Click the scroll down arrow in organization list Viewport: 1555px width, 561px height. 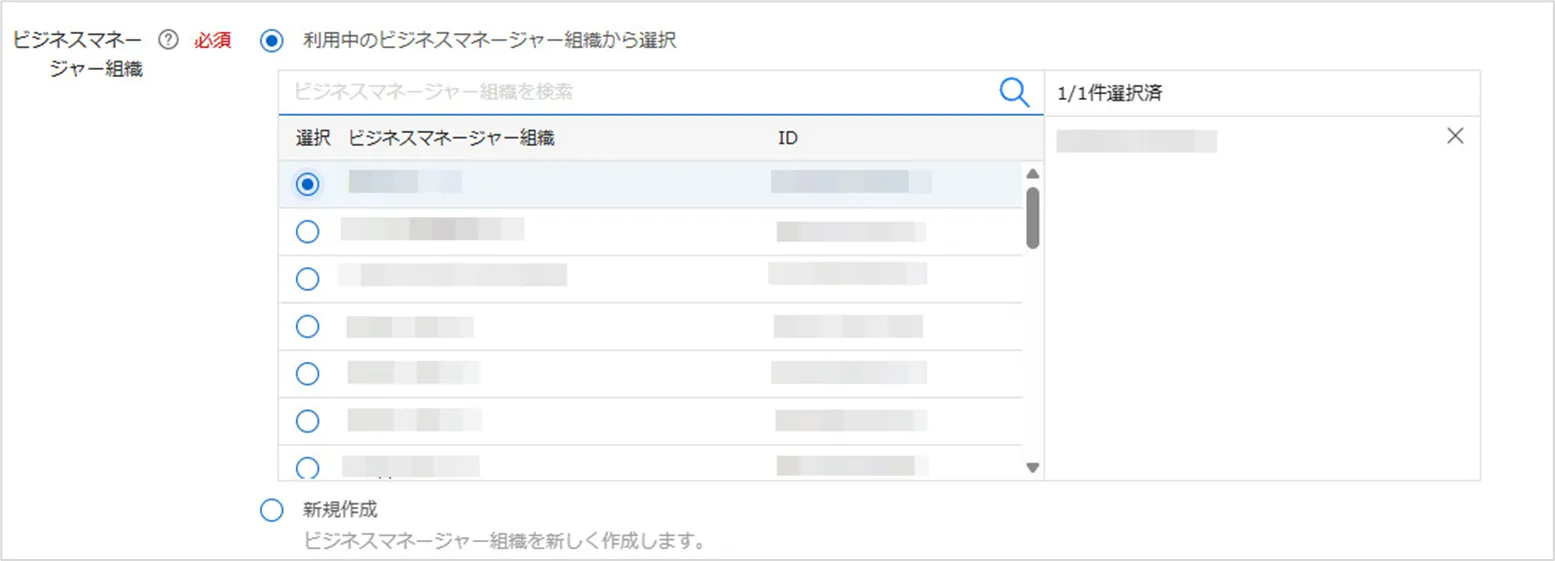1033,467
